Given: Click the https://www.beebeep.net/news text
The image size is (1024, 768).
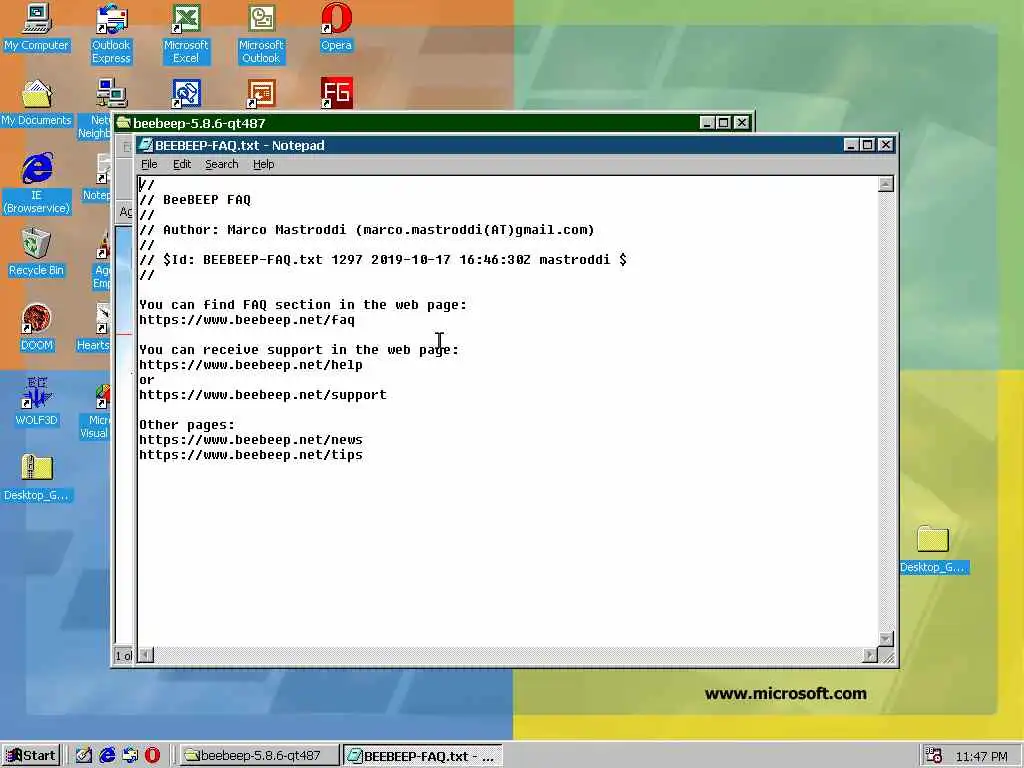Looking at the screenshot, I should (251, 440).
